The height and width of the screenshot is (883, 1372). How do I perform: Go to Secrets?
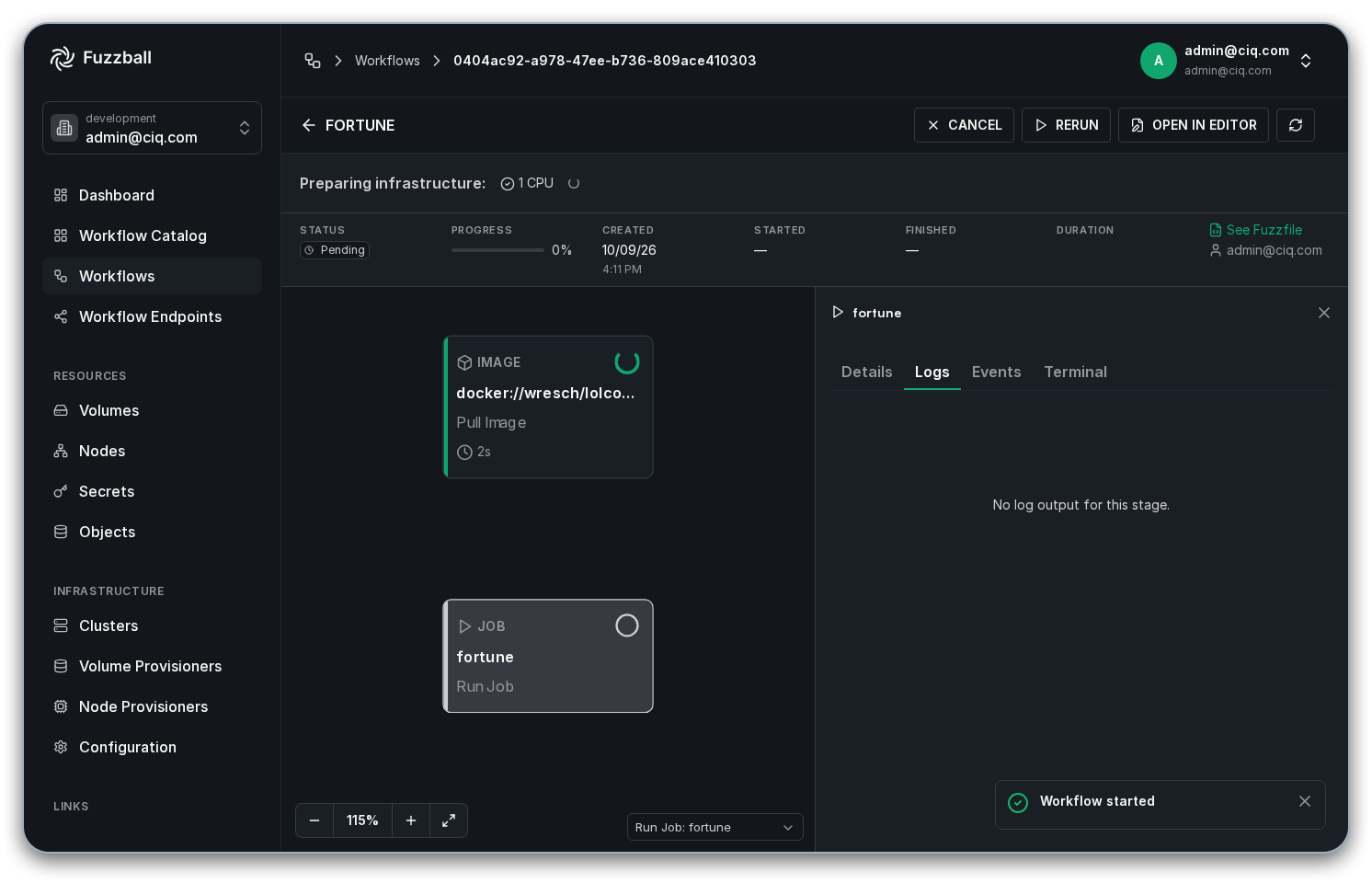point(152,491)
